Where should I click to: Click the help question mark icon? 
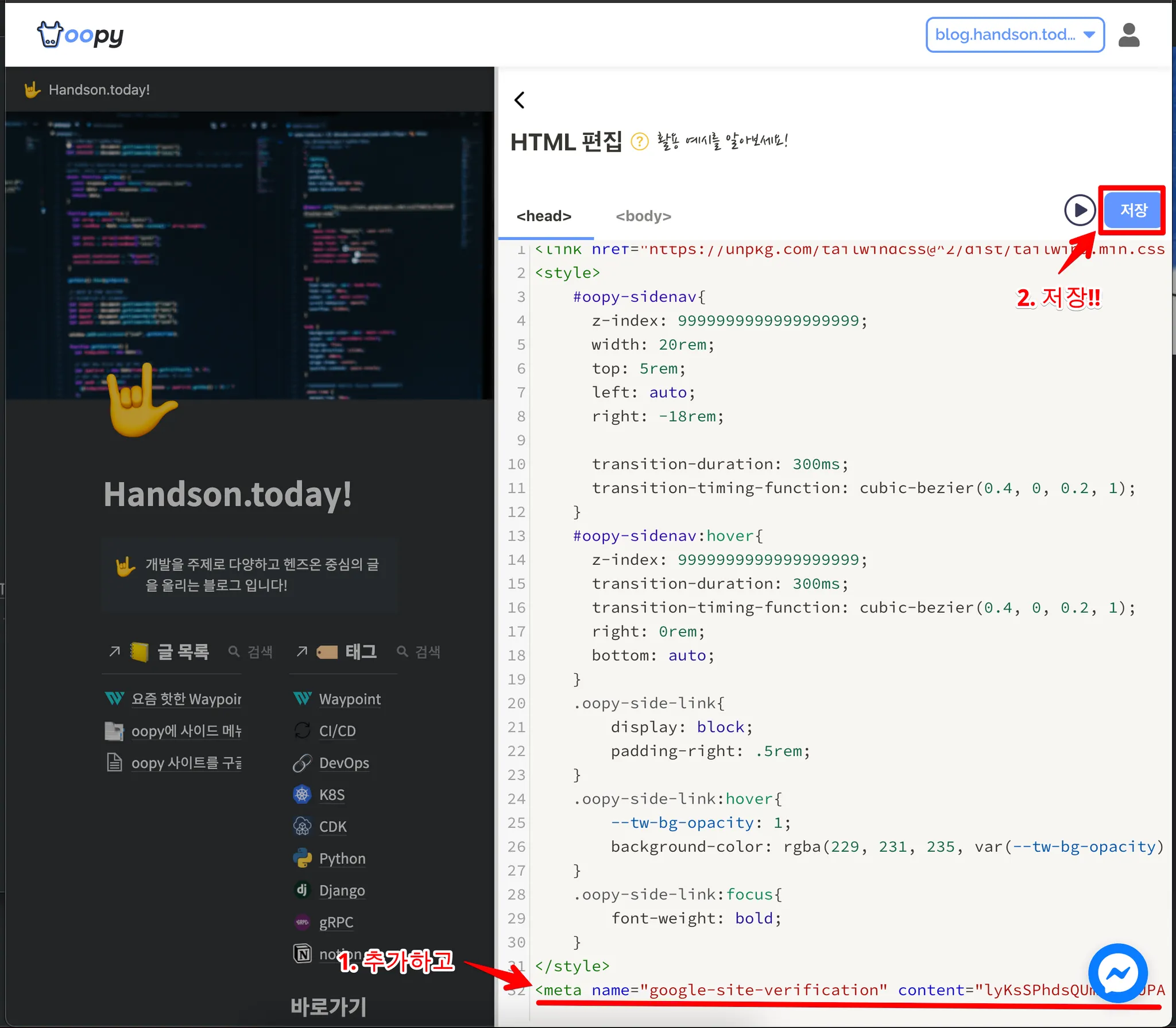[639, 141]
